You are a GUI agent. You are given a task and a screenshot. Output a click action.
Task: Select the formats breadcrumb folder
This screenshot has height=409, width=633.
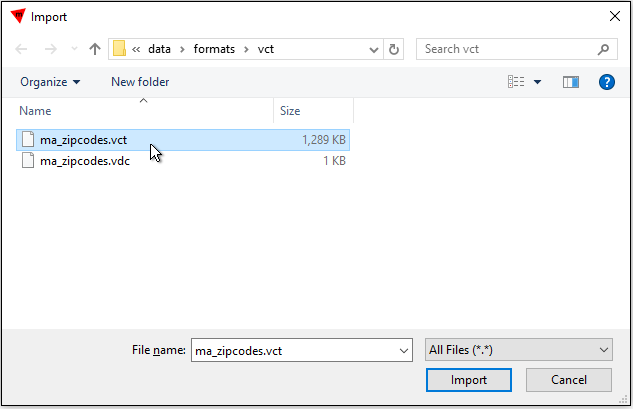tap(215, 49)
